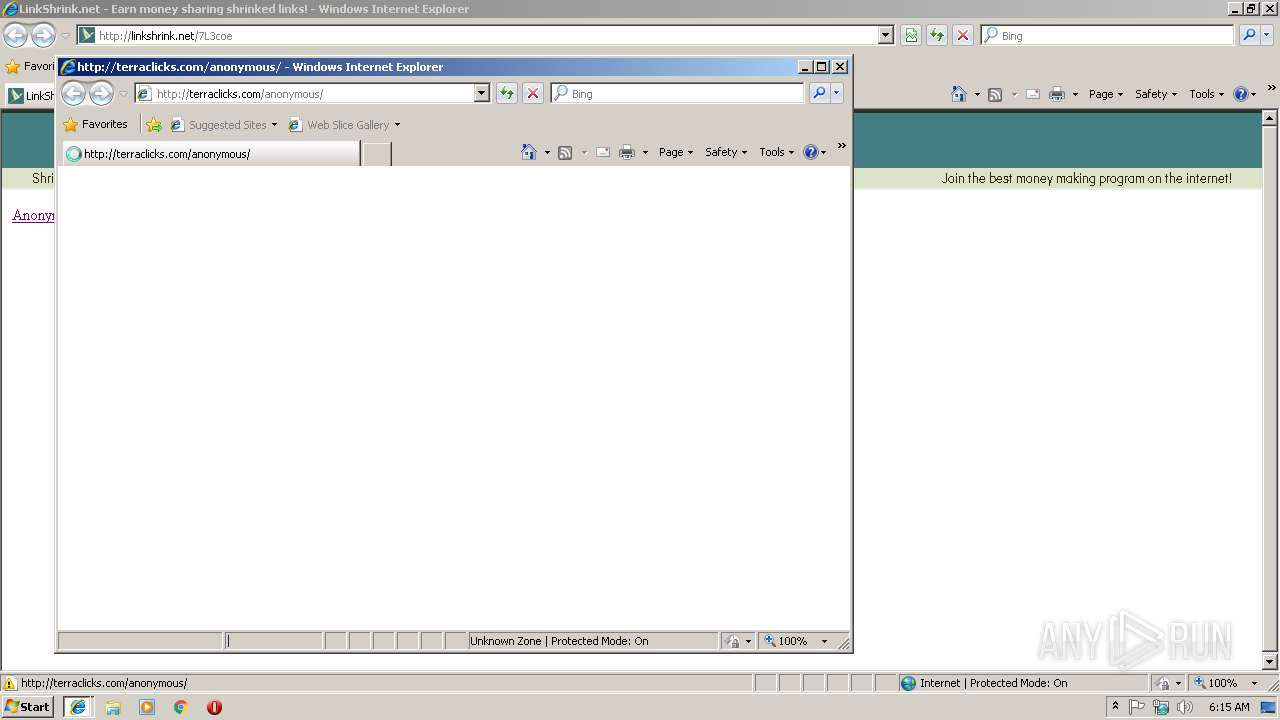This screenshot has width=1280, height=720.
Task: Click the main window vertical scrollbar down arrow
Action: tap(1271, 662)
